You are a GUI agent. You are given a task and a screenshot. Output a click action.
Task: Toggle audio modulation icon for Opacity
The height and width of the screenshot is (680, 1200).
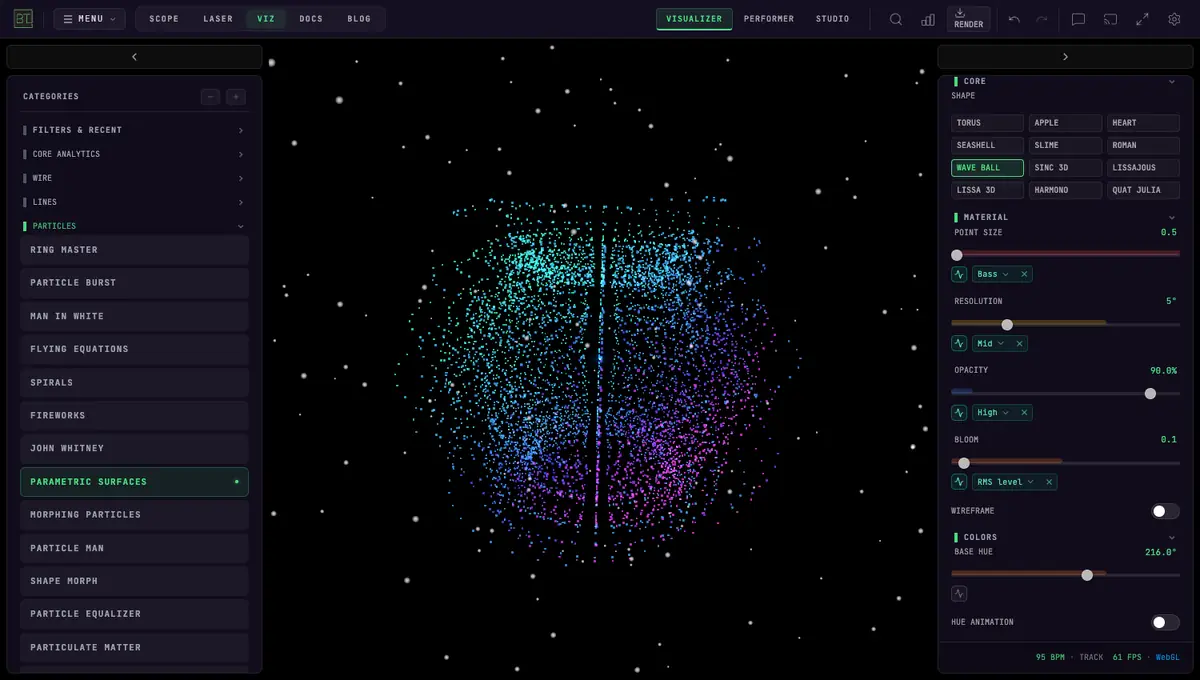[960, 412]
